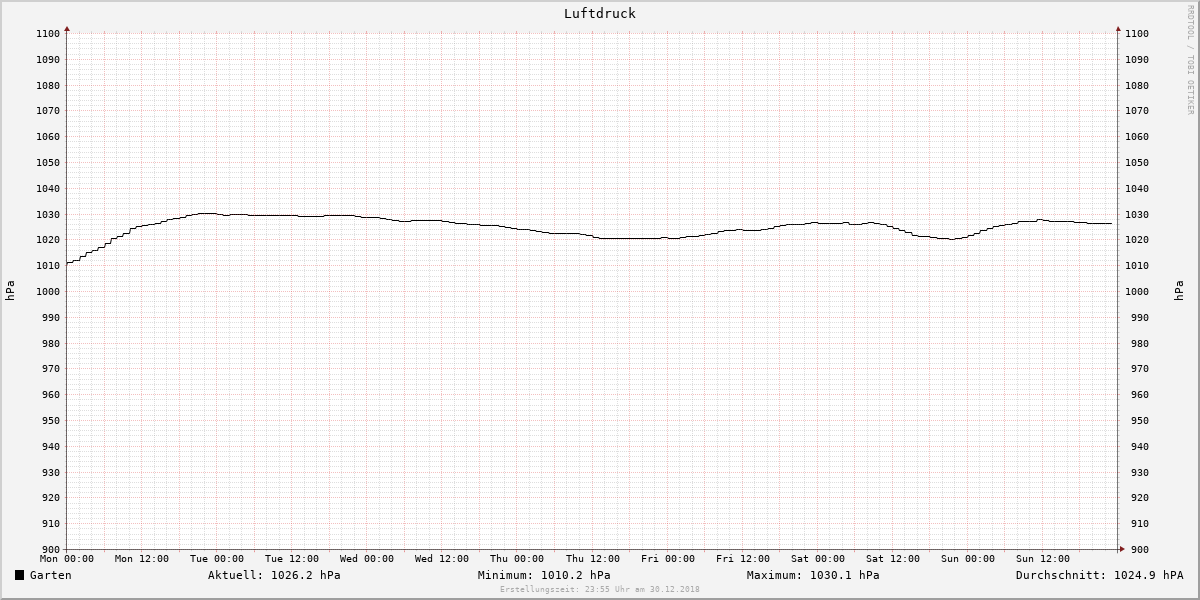Click the Wed 12:00 x-axis label

(442, 559)
